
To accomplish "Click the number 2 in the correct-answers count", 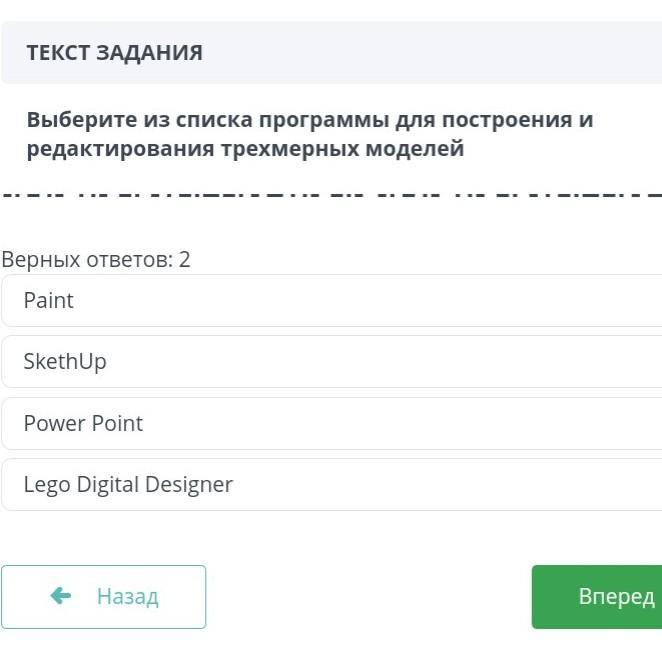I will (x=185, y=260).
